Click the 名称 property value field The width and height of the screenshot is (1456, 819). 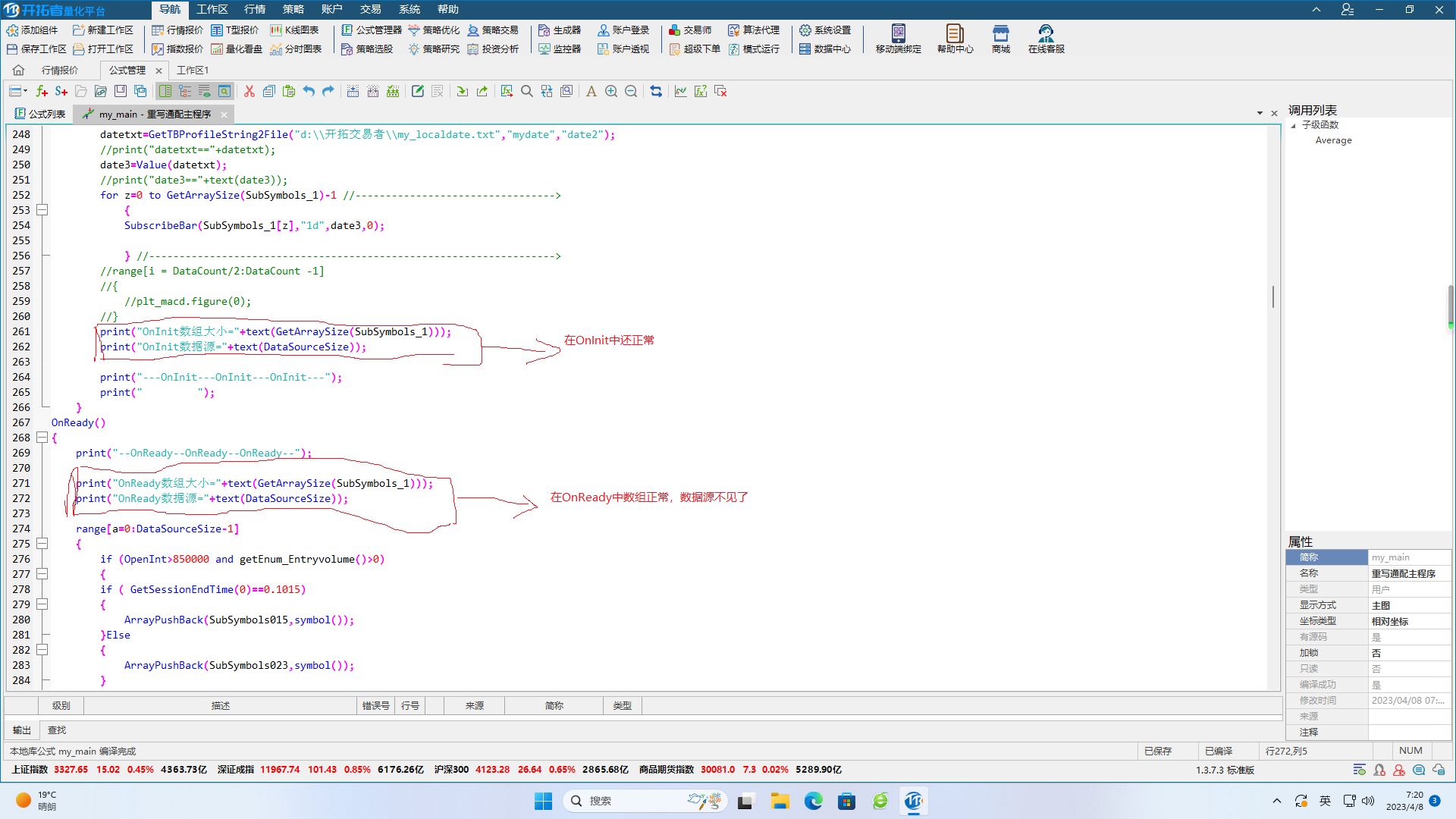point(1409,573)
